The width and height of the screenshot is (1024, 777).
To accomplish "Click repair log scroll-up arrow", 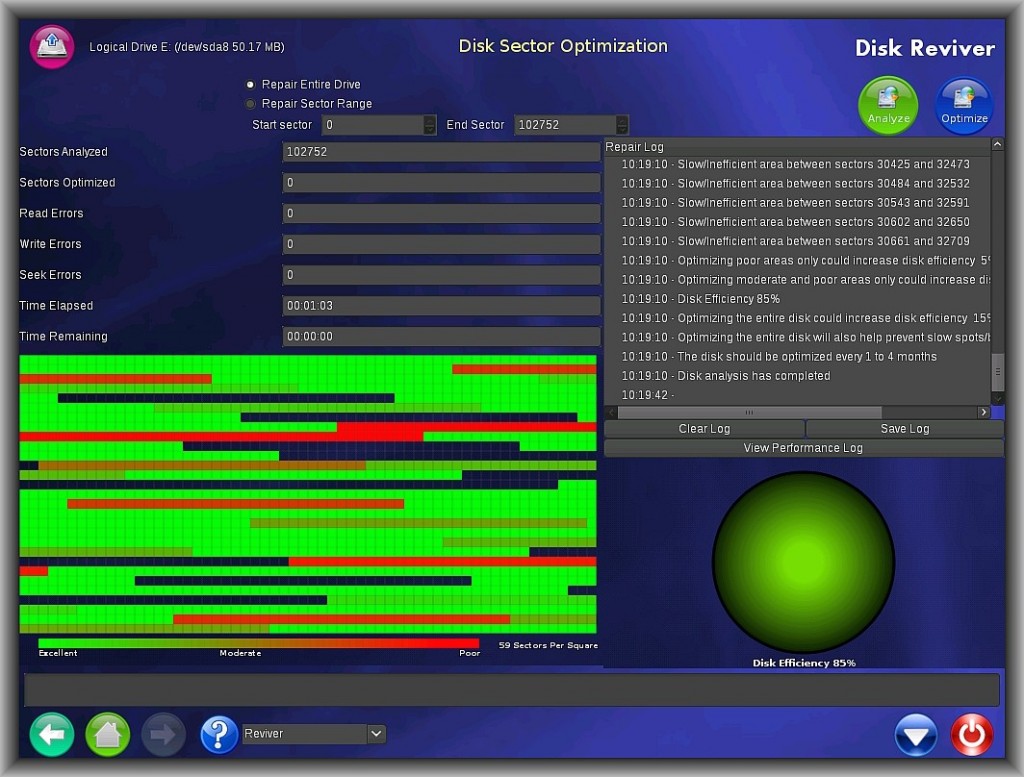I will click(x=997, y=144).
